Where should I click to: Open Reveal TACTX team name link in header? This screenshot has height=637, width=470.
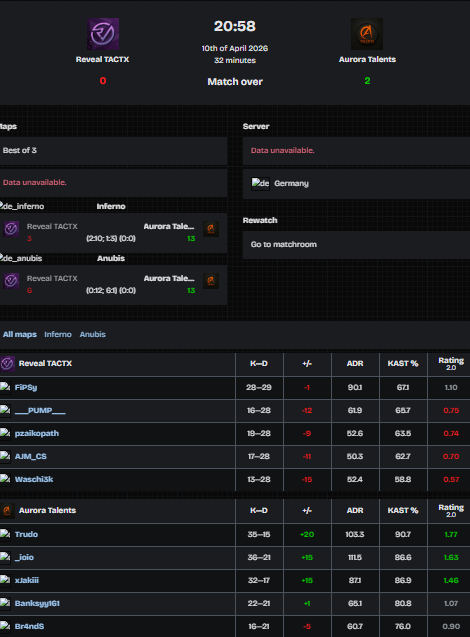pos(102,59)
